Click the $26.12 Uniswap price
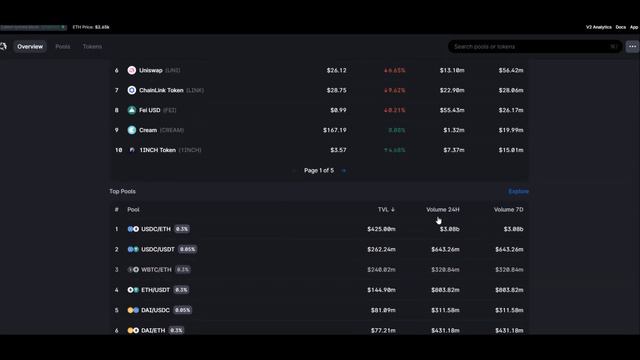Viewport: 640px width, 360px height. [336, 70]
